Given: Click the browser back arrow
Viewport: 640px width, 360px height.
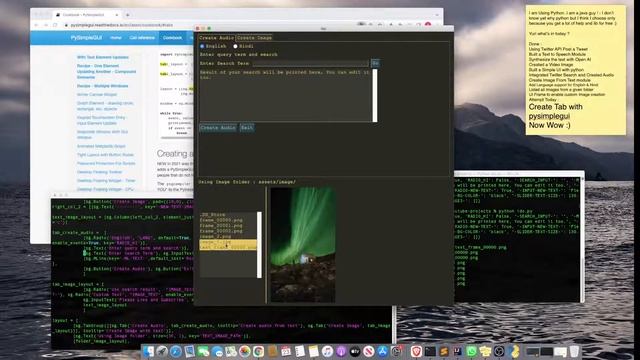Looking at the screenshot, I should tap(36, 25).
